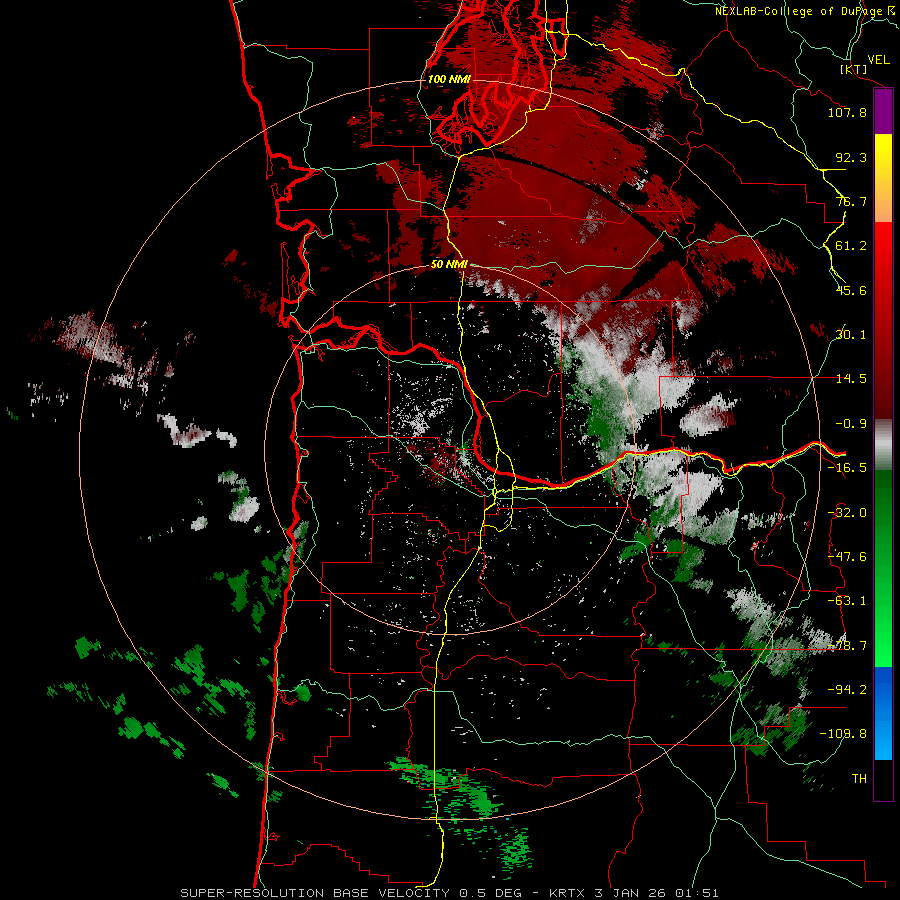900x900 pixels.
Task: Click the TH label on legend
Action: [x=859, y=779]
